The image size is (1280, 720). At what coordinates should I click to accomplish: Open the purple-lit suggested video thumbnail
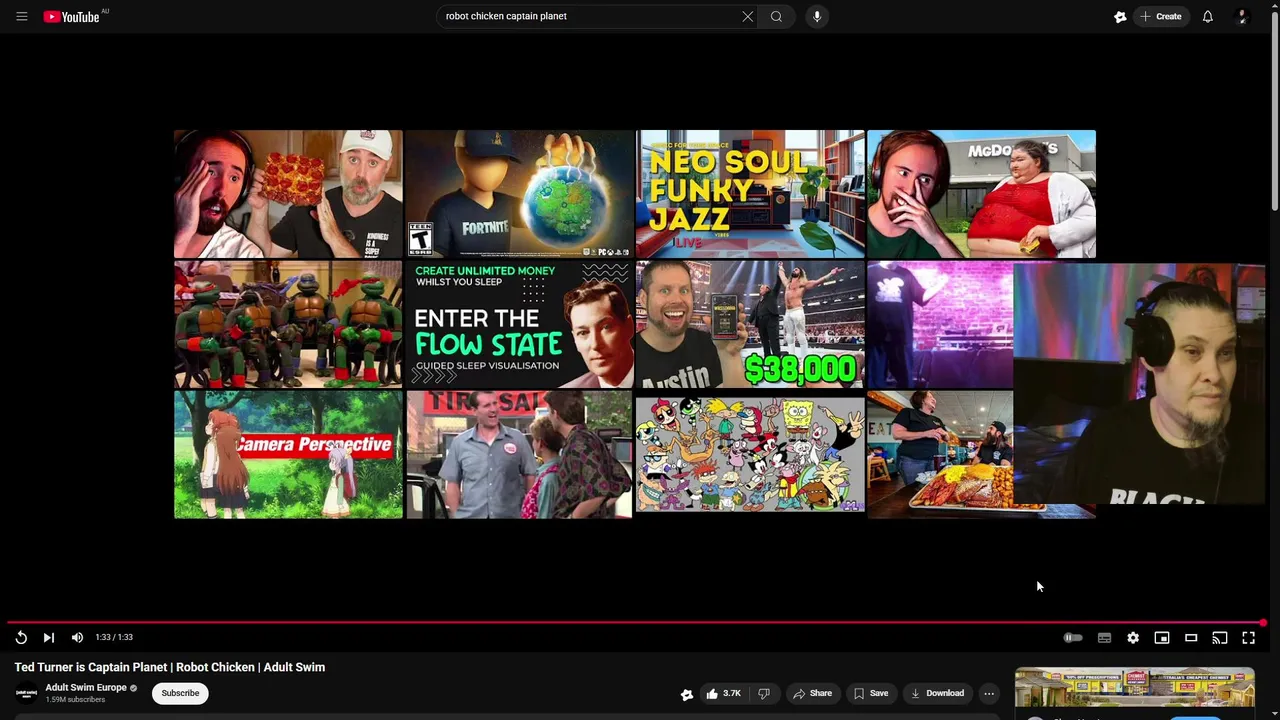[x=940, y=324]
